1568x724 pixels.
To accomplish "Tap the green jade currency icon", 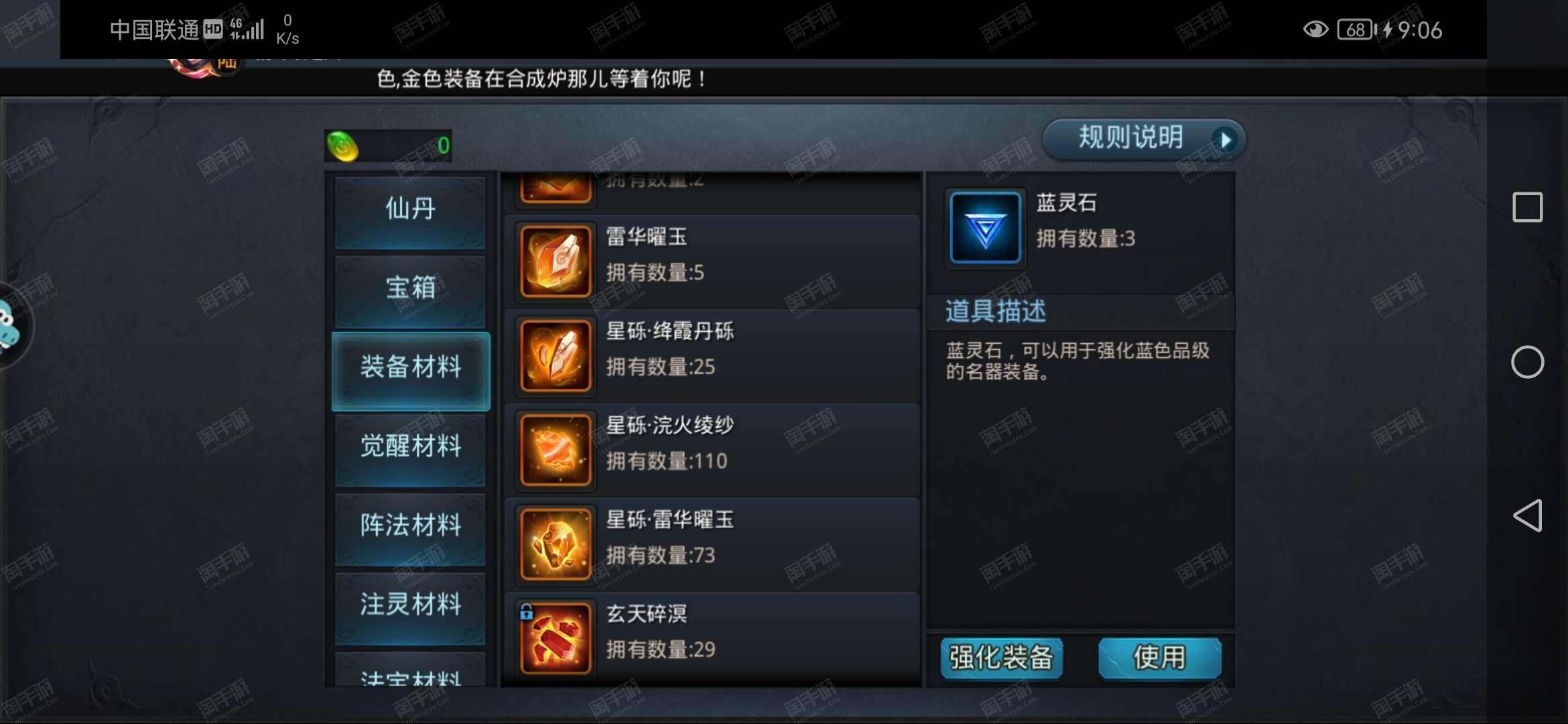I will pyautogui.click(x=342, y=146).
